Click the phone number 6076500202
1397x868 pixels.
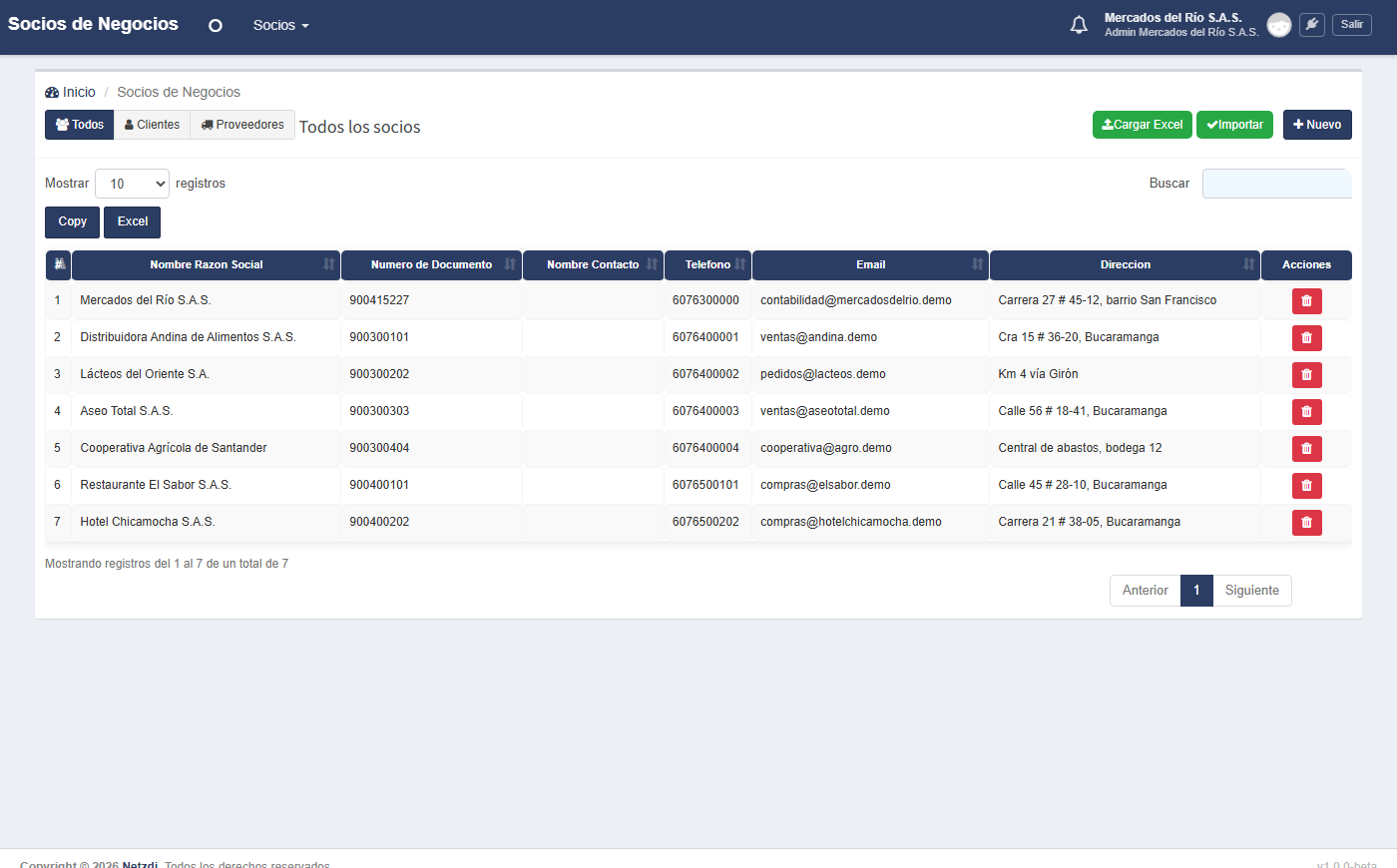point(705,522)
